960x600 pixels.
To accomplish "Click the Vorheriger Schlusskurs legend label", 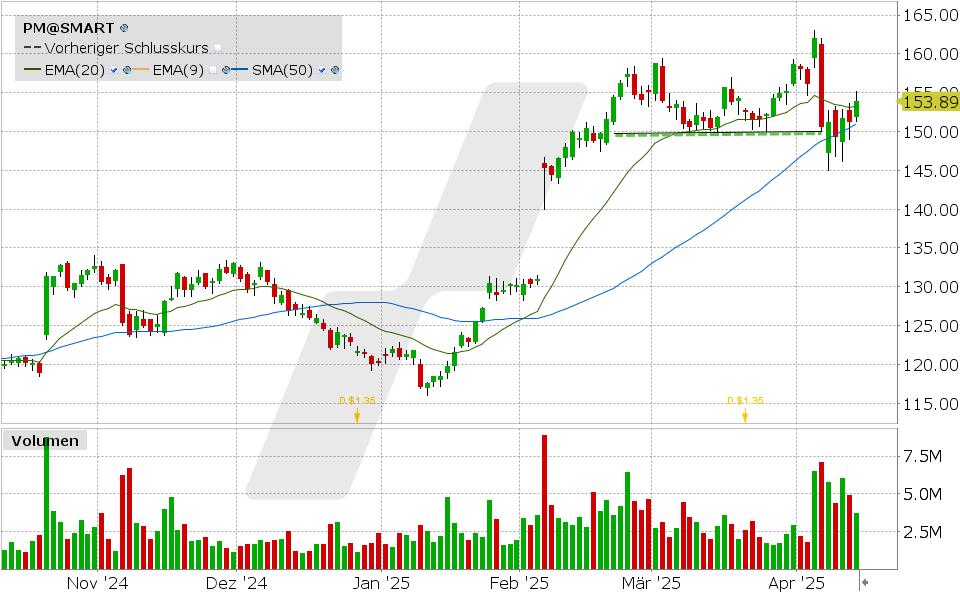I will click(x=127, y=48).
